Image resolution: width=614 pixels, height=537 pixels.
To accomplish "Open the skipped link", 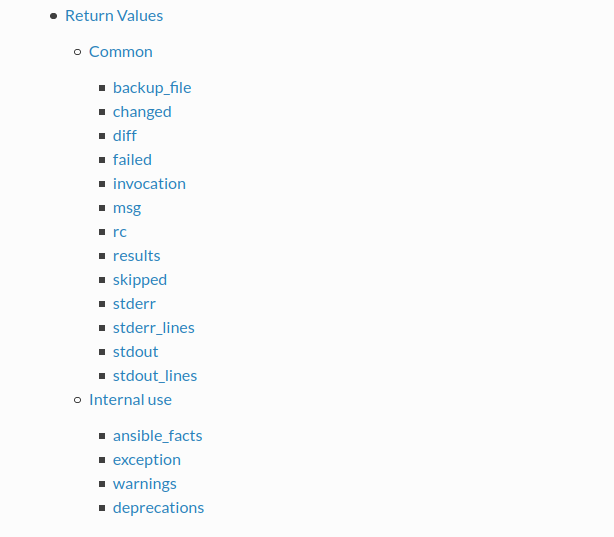I will (x=140, y=280).
